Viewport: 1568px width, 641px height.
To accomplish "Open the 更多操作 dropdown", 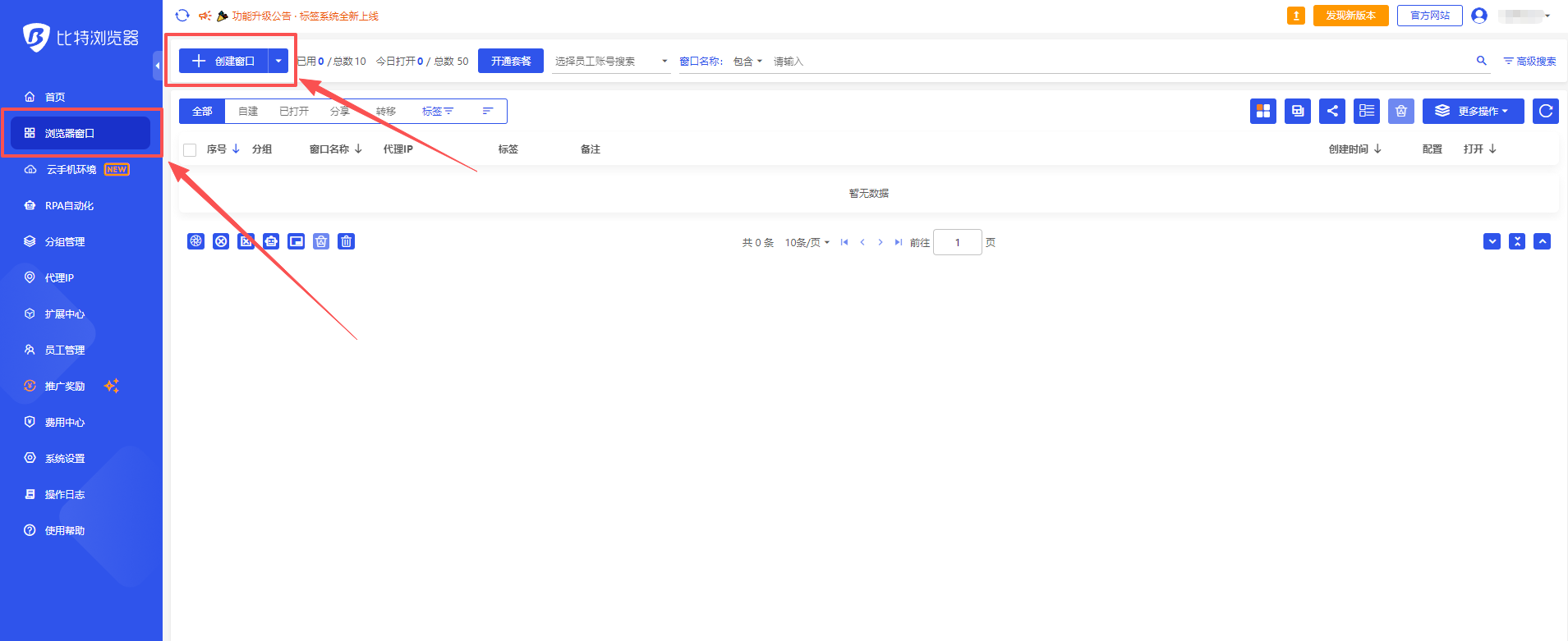I will click(x=1474, y=111).
